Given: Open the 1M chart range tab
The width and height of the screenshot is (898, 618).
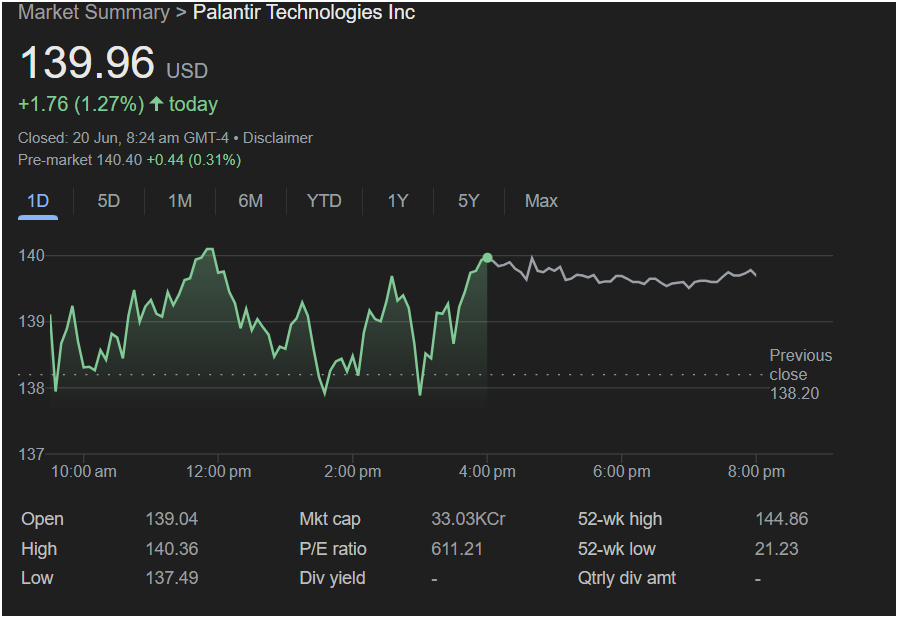Looking at the screenshot, I should click(x=180, y=201).
